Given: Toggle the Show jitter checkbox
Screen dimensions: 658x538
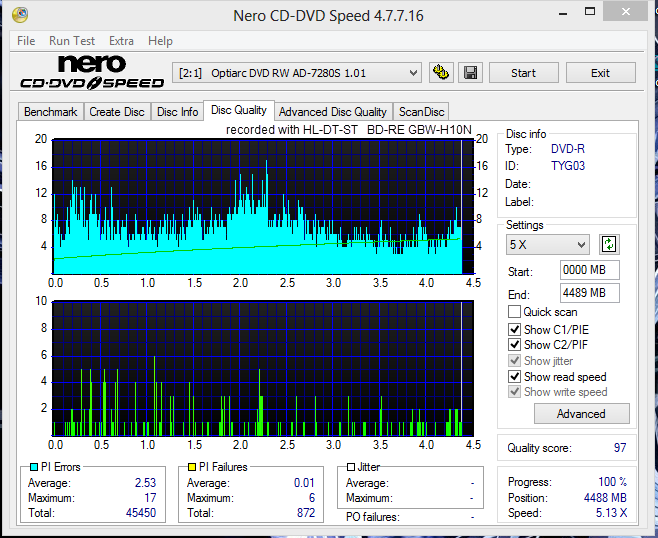Looking at the screenshot, I should click(514, 360).
